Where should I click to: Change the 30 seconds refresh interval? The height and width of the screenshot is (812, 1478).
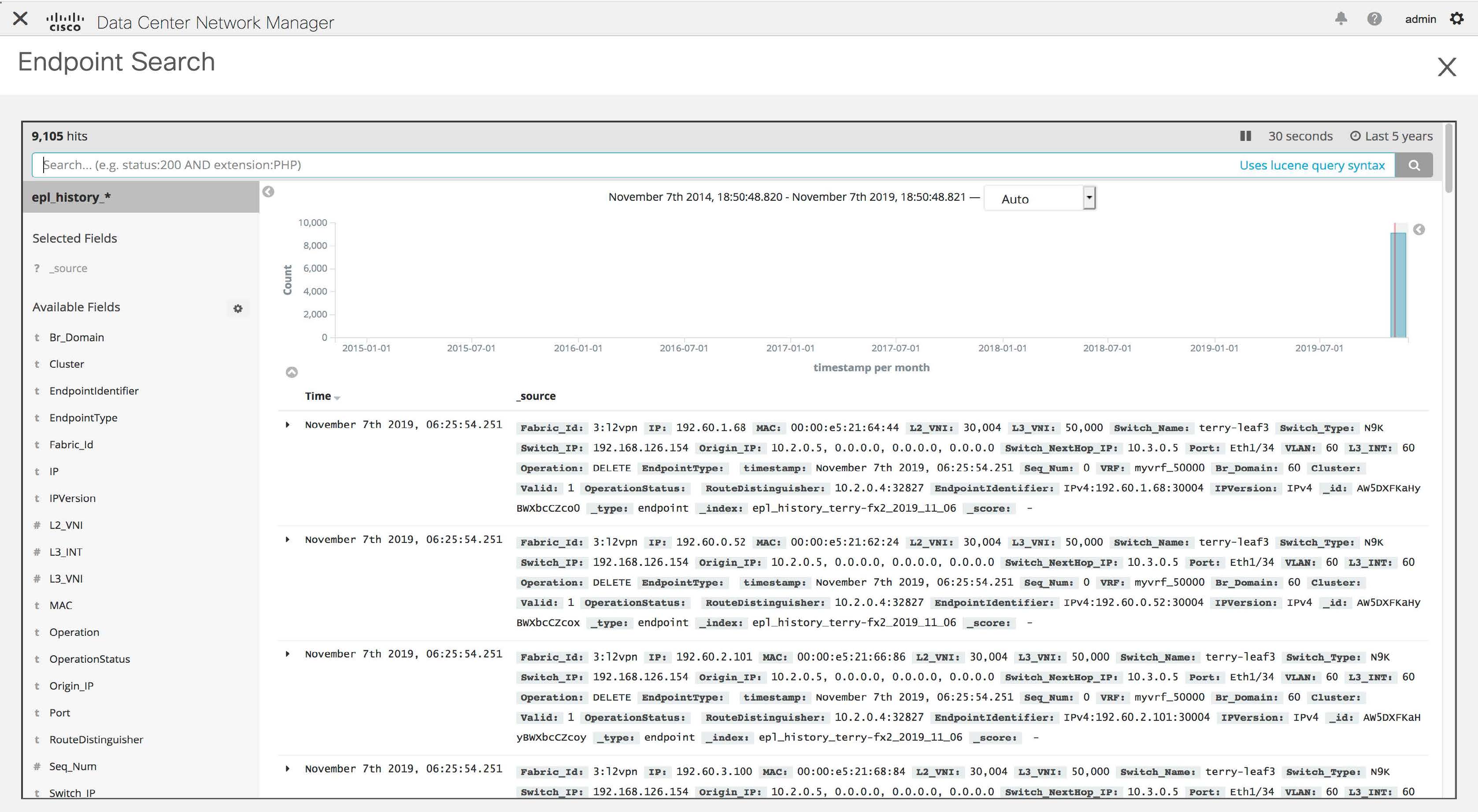1300,136
